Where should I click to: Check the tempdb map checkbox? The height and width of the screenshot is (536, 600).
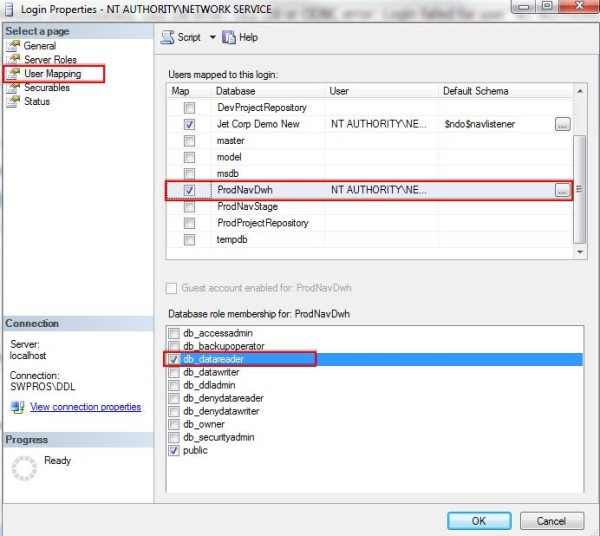pos(189,240)
